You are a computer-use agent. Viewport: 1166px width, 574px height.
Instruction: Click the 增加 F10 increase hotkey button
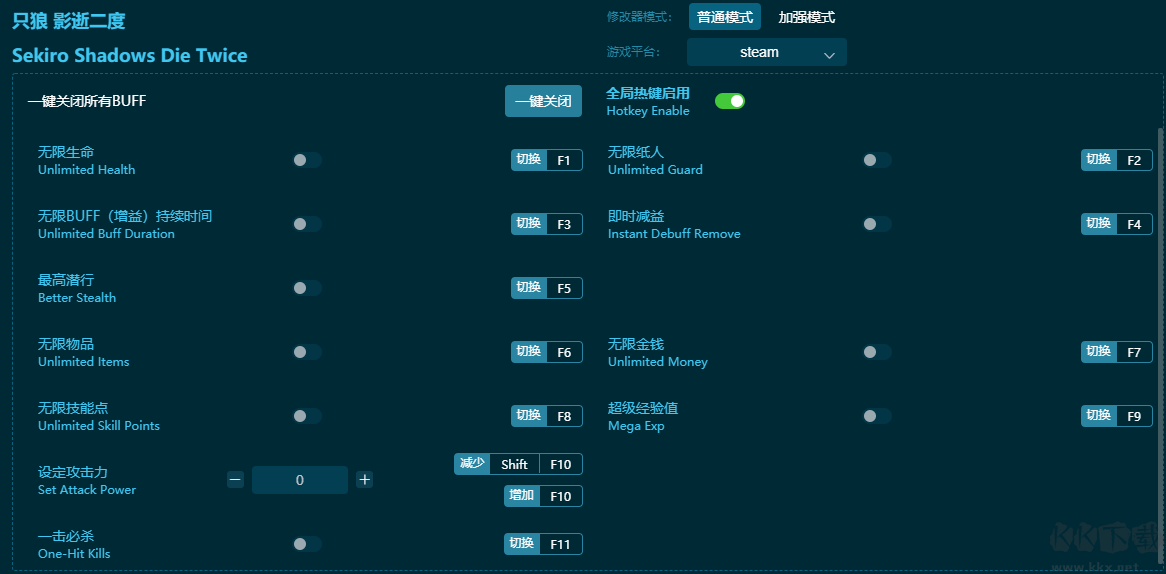pos(544,496)
